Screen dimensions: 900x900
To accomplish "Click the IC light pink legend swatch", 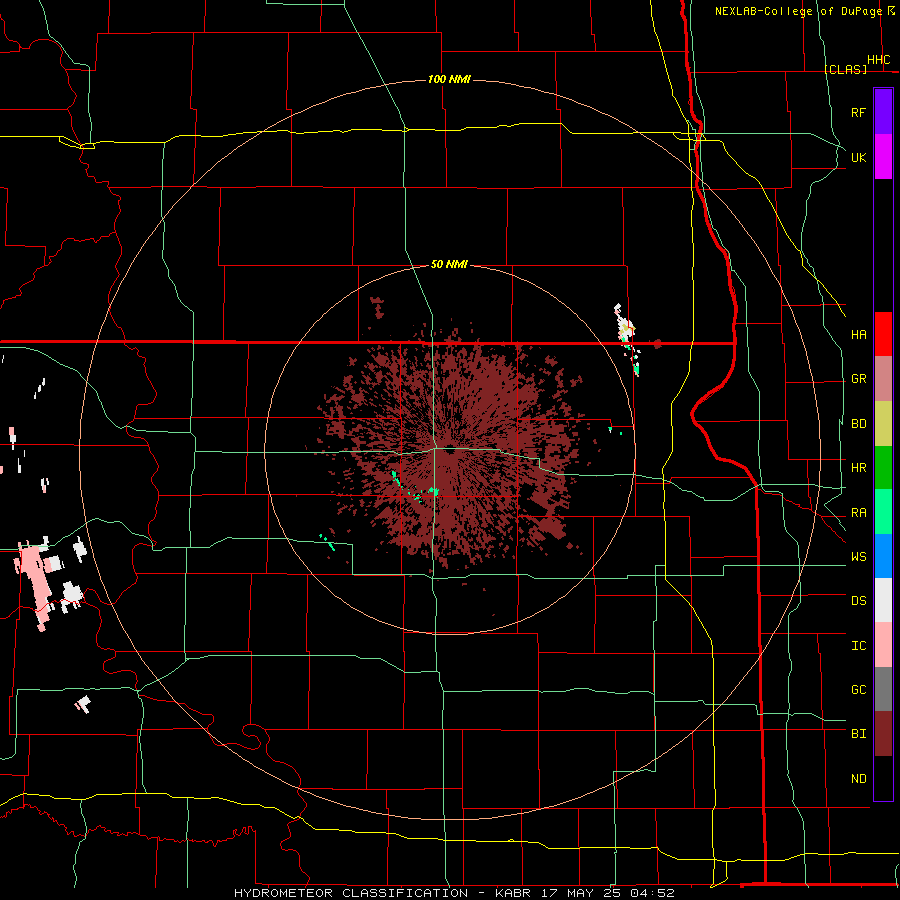I will [x=883, y=645].
